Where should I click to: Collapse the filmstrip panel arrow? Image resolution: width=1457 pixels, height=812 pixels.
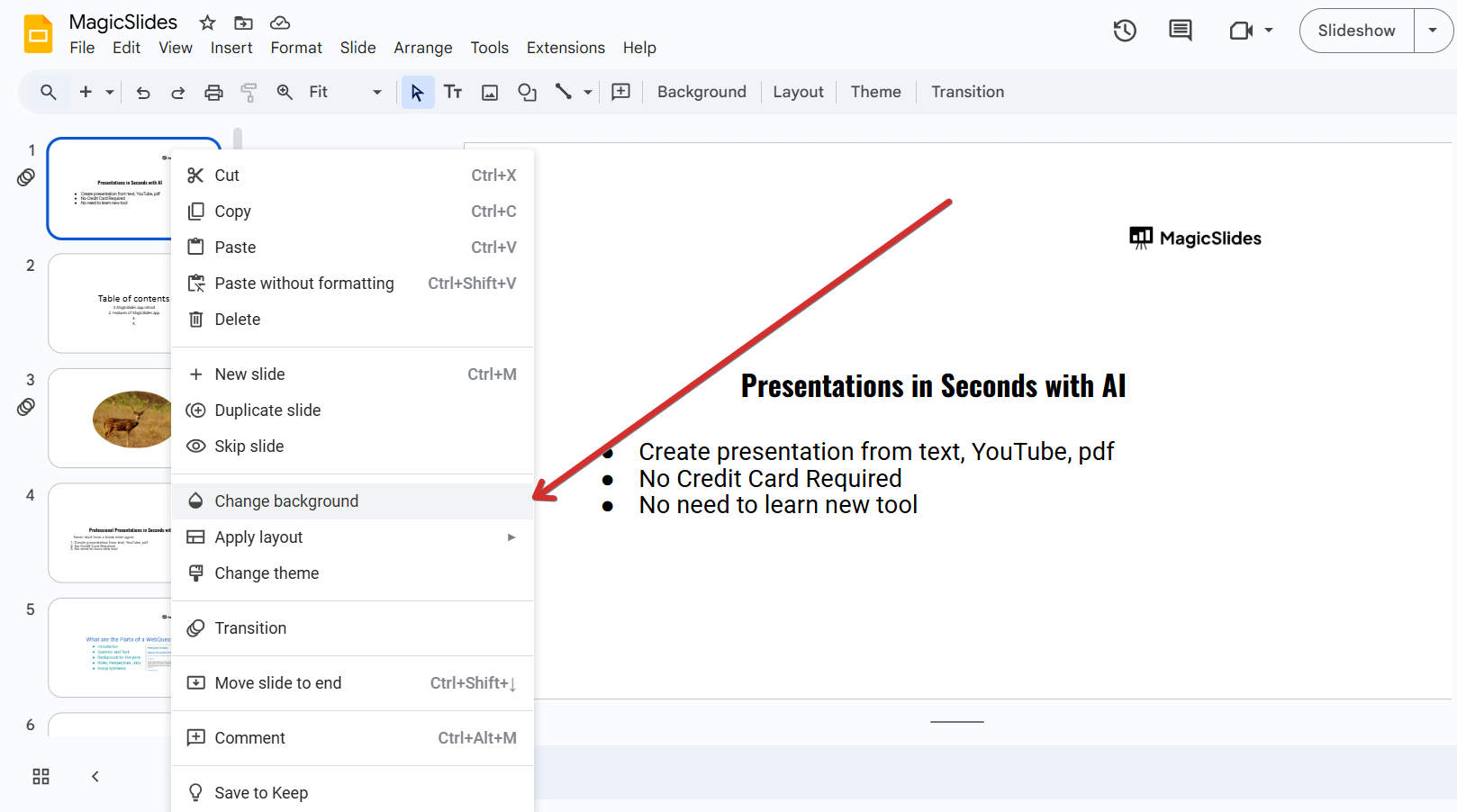(95, 777)
